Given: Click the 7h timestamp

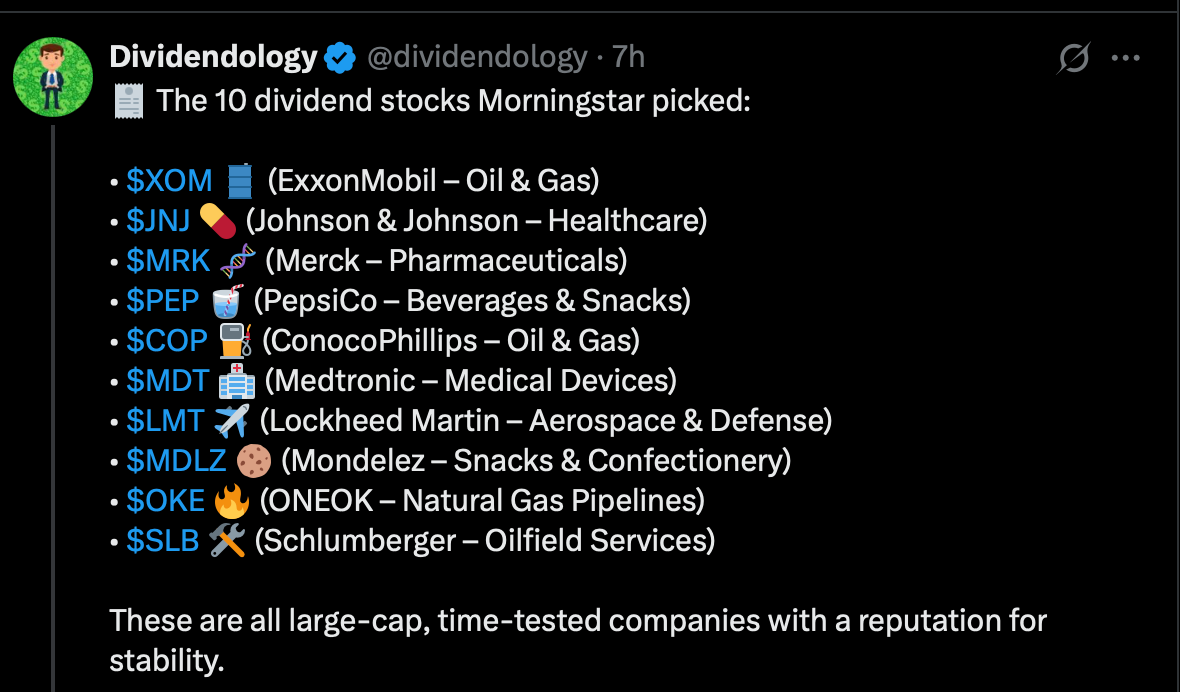Looking at the screenshot, I should tap(628, 58).
